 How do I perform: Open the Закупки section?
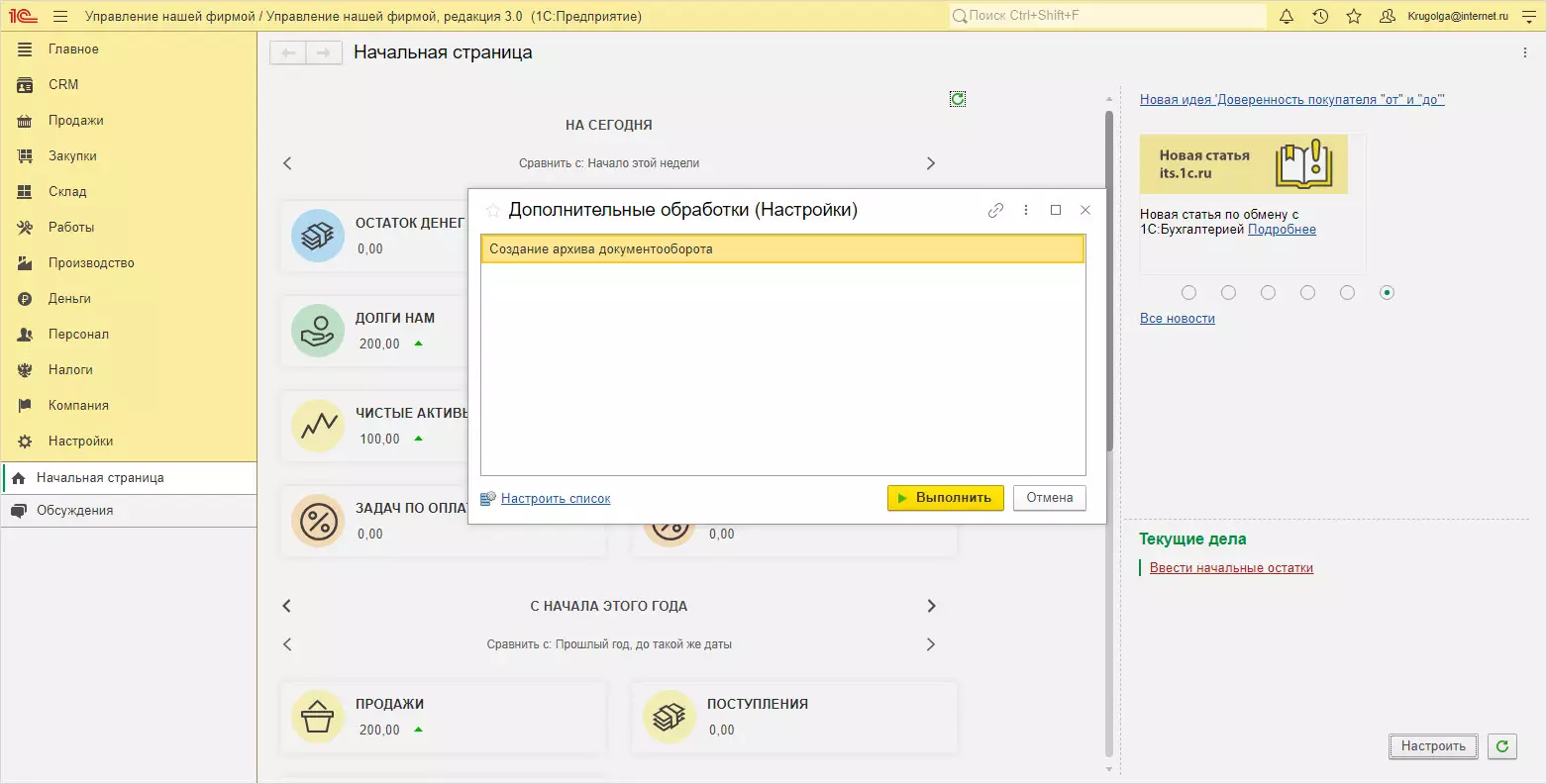[x=129, y=156]
